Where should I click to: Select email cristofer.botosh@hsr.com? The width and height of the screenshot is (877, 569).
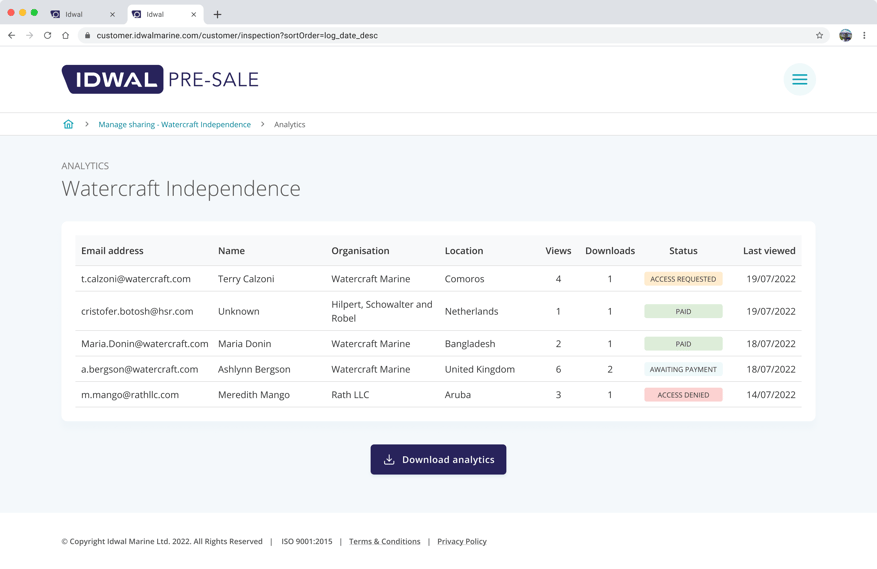click(137, 311)
